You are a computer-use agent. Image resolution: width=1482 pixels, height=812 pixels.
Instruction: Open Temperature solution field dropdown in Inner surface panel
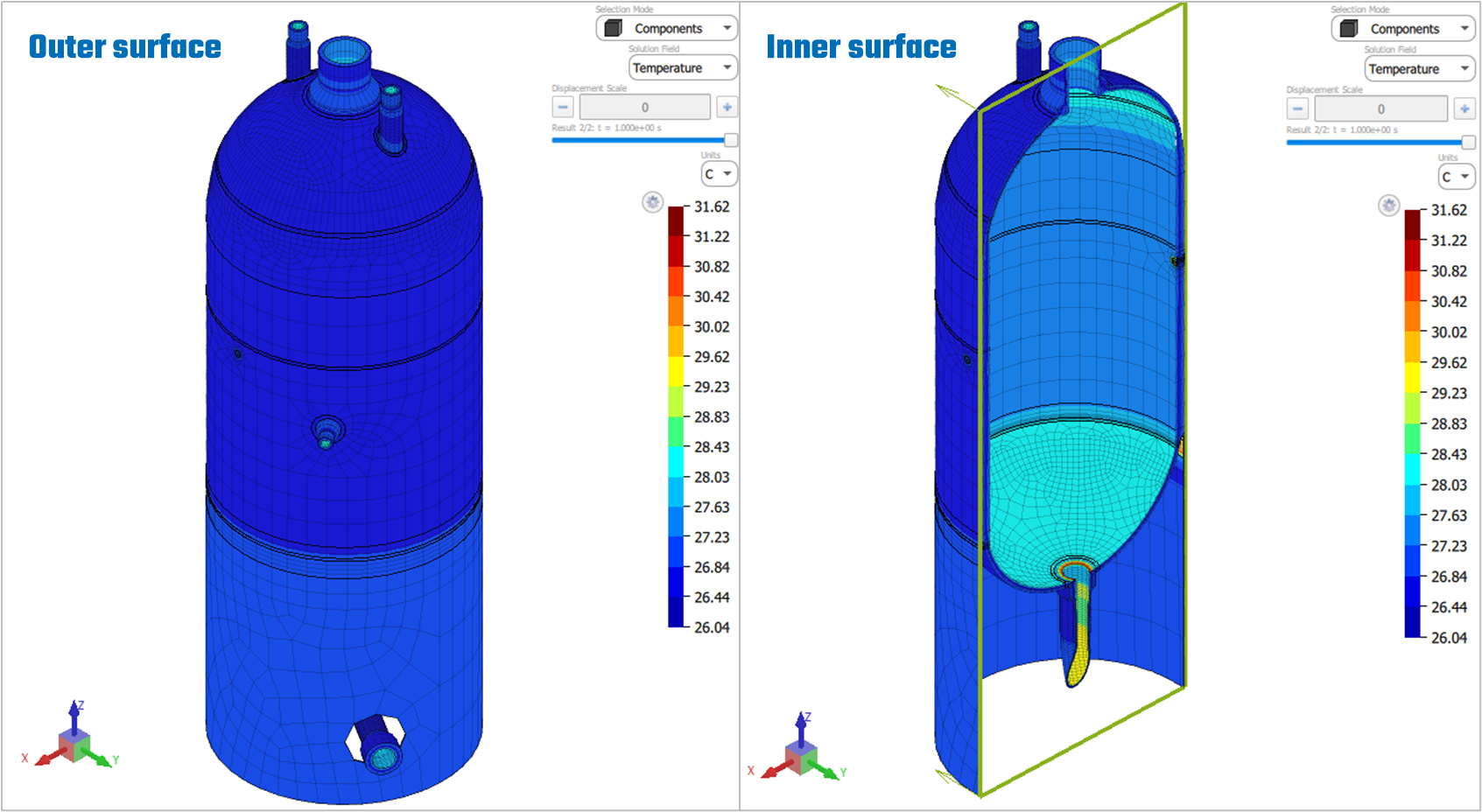click(1419, 68)
